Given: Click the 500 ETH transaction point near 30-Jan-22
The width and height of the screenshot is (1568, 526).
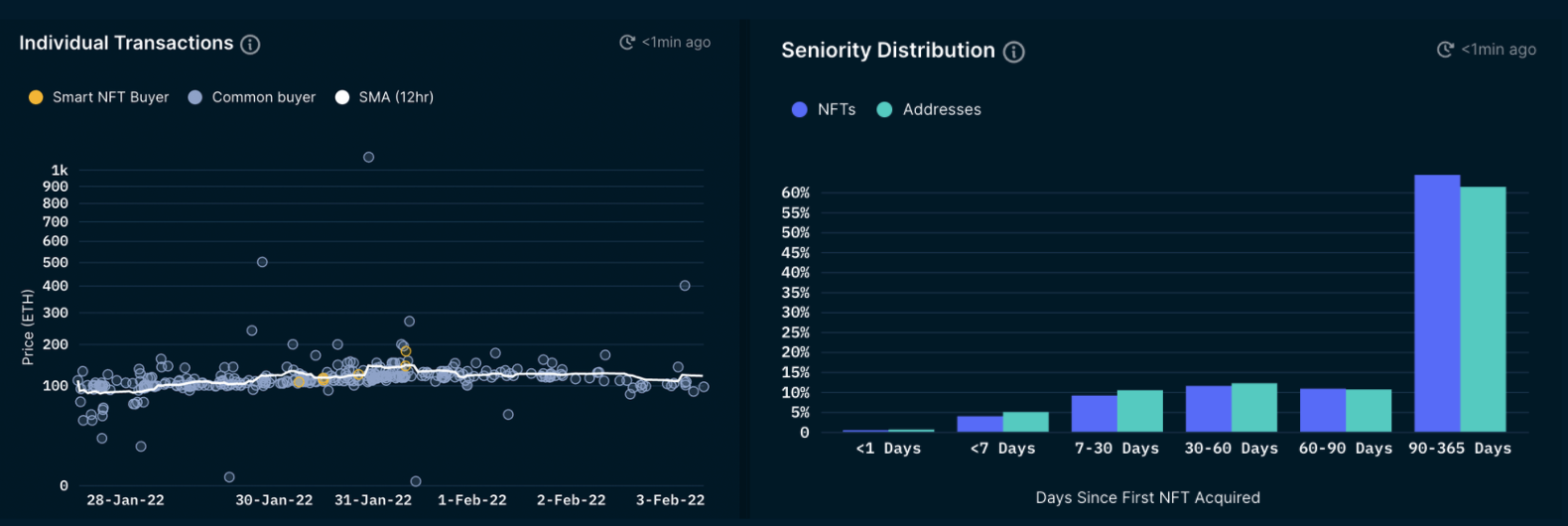Looking at the screenshot, I should click(262, 262).
